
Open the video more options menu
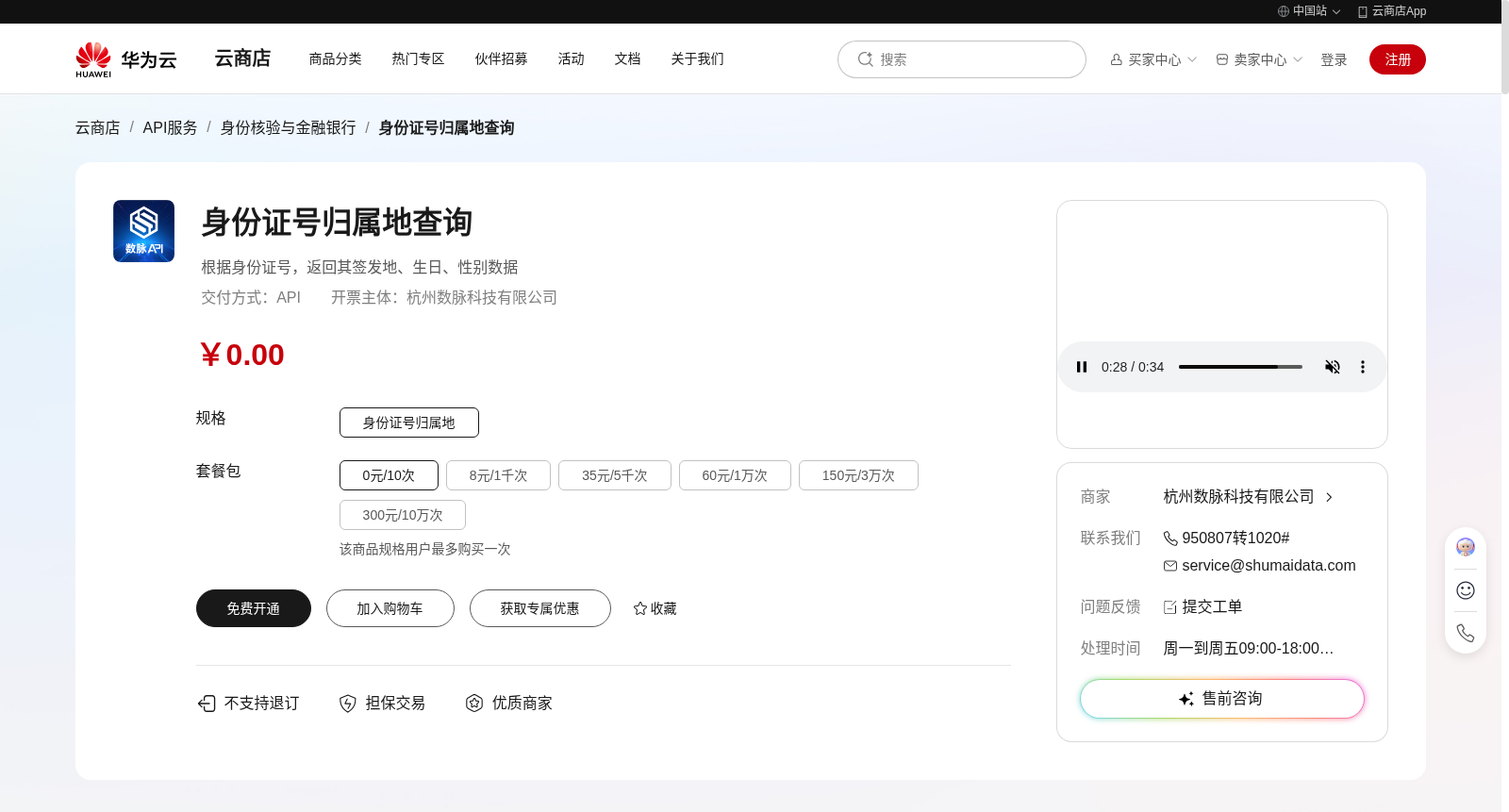(1363, 367)
